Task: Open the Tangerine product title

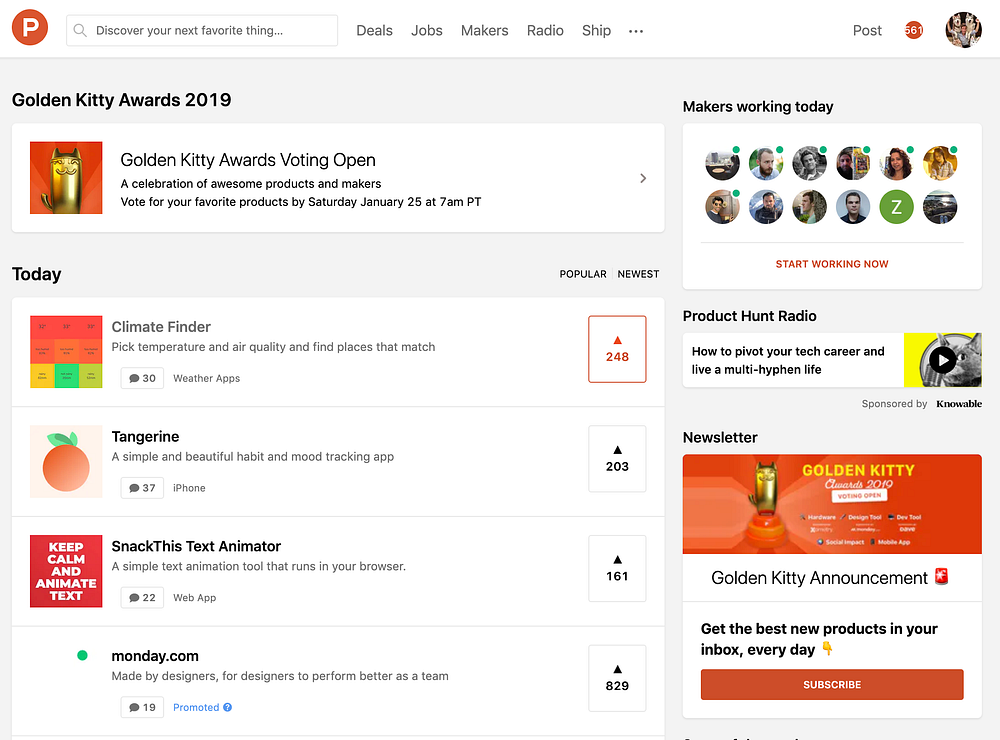Action: pyautogui.click(x=145, y=436)
